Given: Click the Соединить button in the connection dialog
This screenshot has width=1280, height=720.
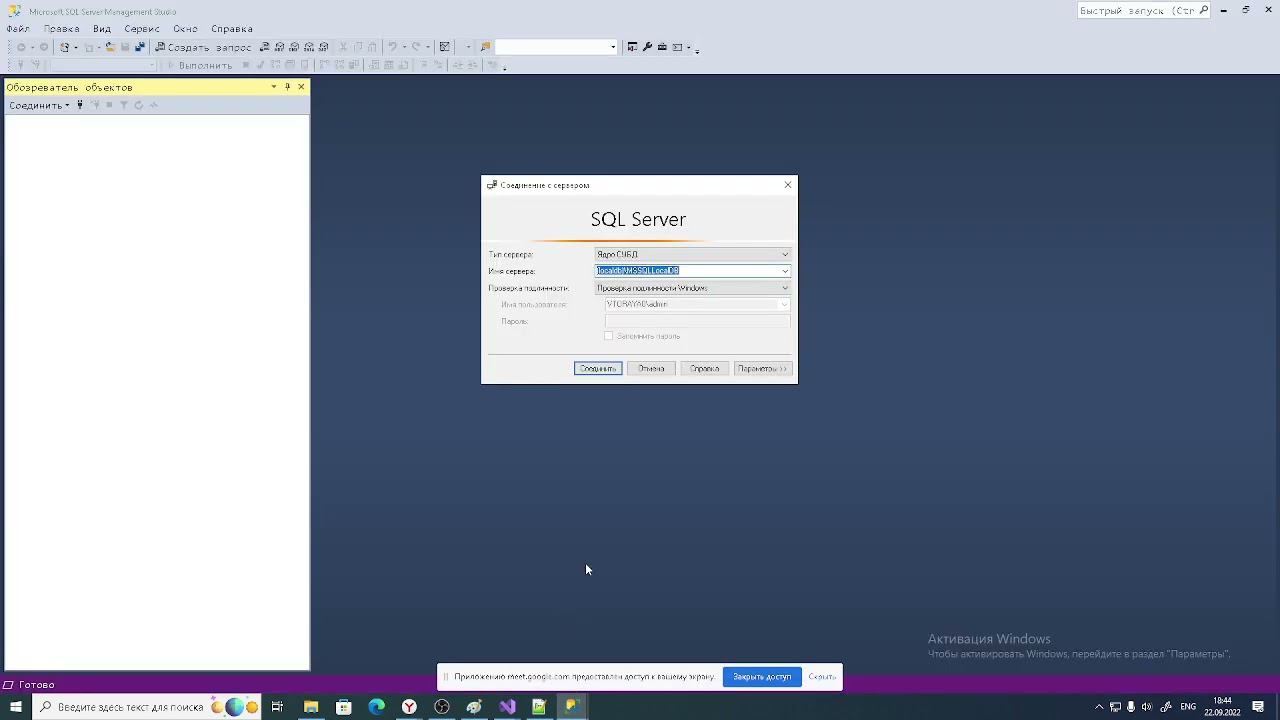Looking at the screenshot, I should [598, 368].
